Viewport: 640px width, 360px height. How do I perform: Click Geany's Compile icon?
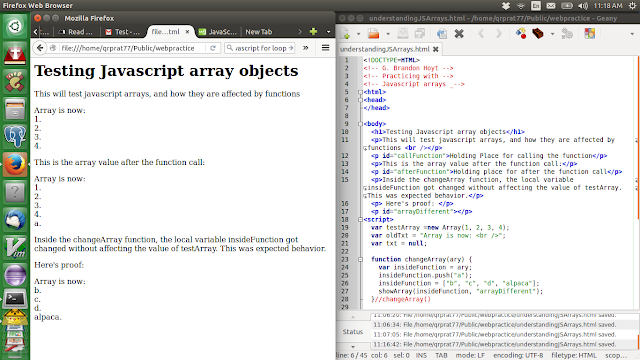pos(521,33)
